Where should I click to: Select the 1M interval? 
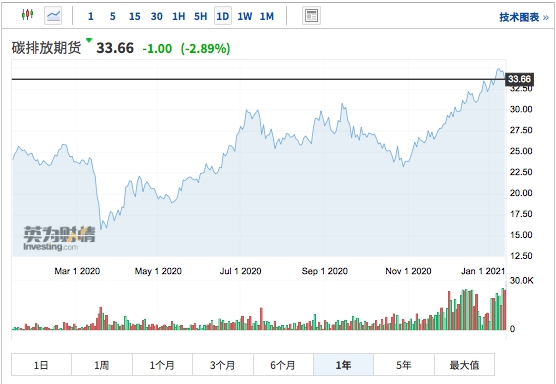tap(267, 16)
